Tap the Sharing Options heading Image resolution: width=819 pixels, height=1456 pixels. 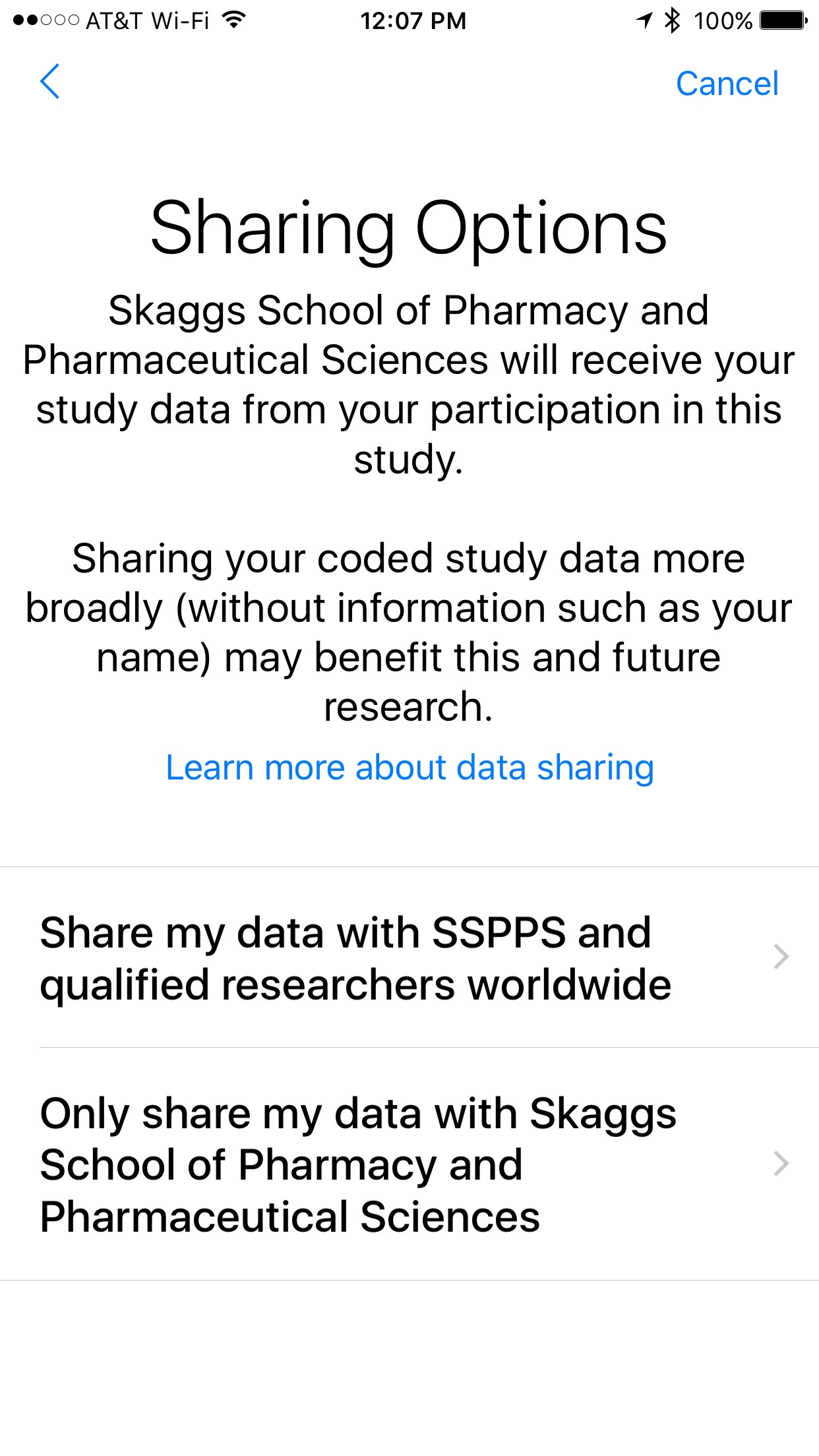pyautogui.click(x=409, y=228)
